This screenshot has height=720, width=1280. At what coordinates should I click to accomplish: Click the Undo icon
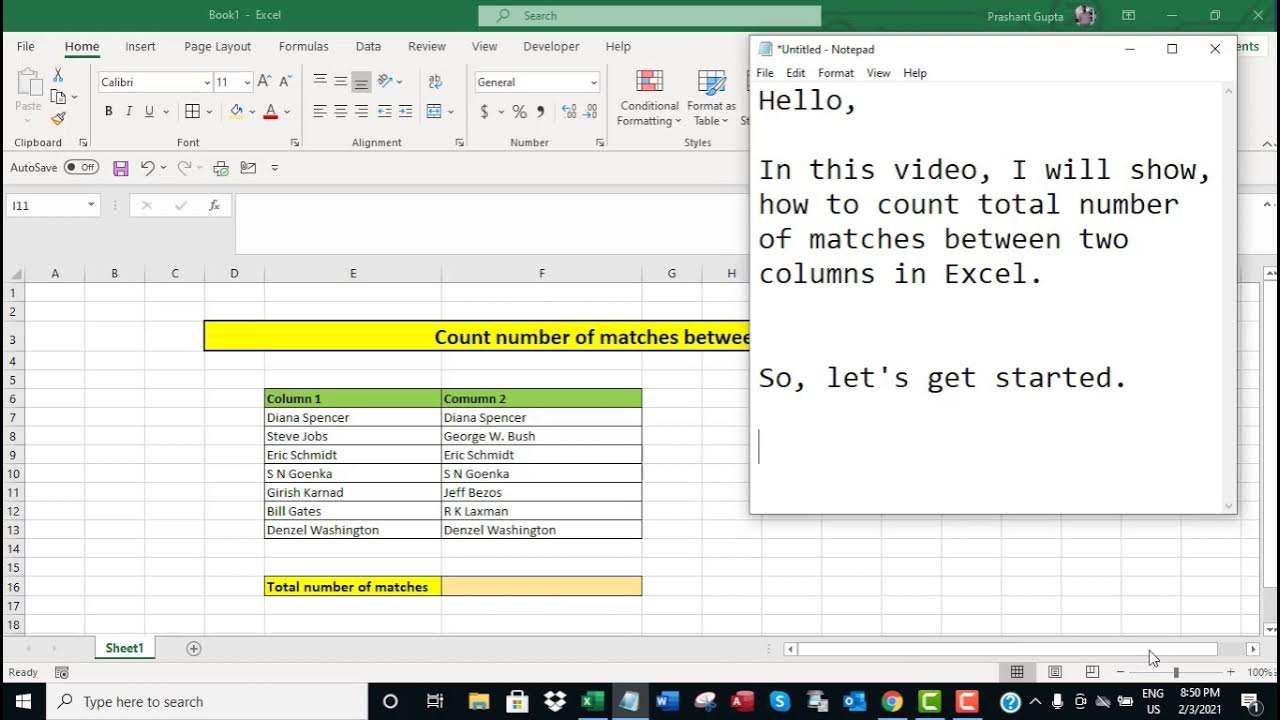click(148, 168)
